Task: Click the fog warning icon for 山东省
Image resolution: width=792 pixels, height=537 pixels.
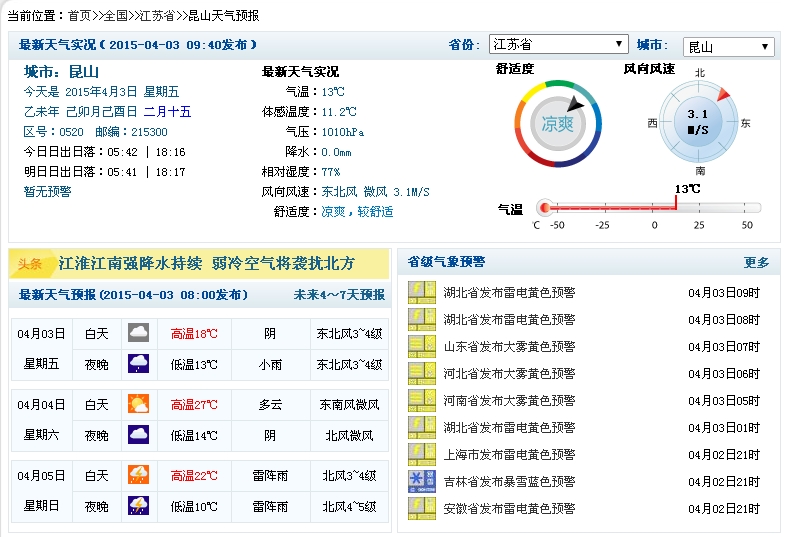Action: (x=422, y=347)
